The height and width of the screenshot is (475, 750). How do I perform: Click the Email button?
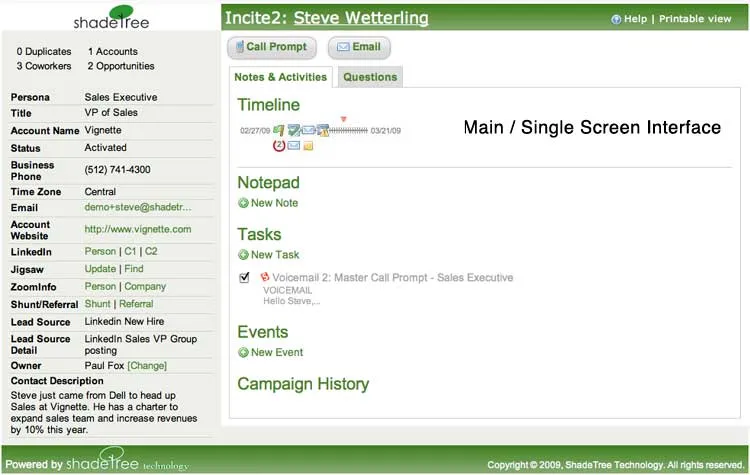359,47
